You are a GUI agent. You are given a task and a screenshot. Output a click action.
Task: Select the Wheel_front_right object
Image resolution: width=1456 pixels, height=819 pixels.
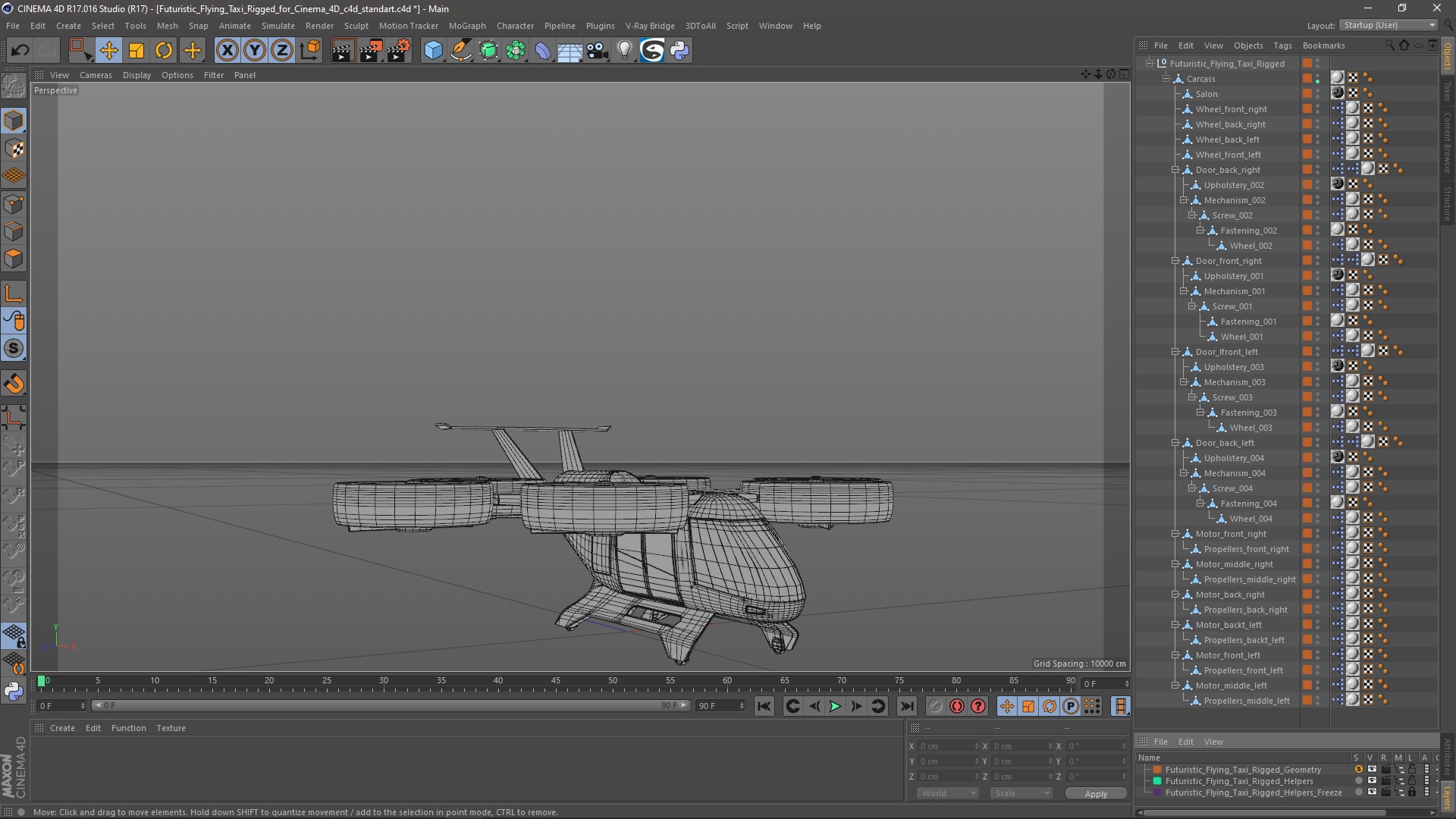click(1231, 109)
